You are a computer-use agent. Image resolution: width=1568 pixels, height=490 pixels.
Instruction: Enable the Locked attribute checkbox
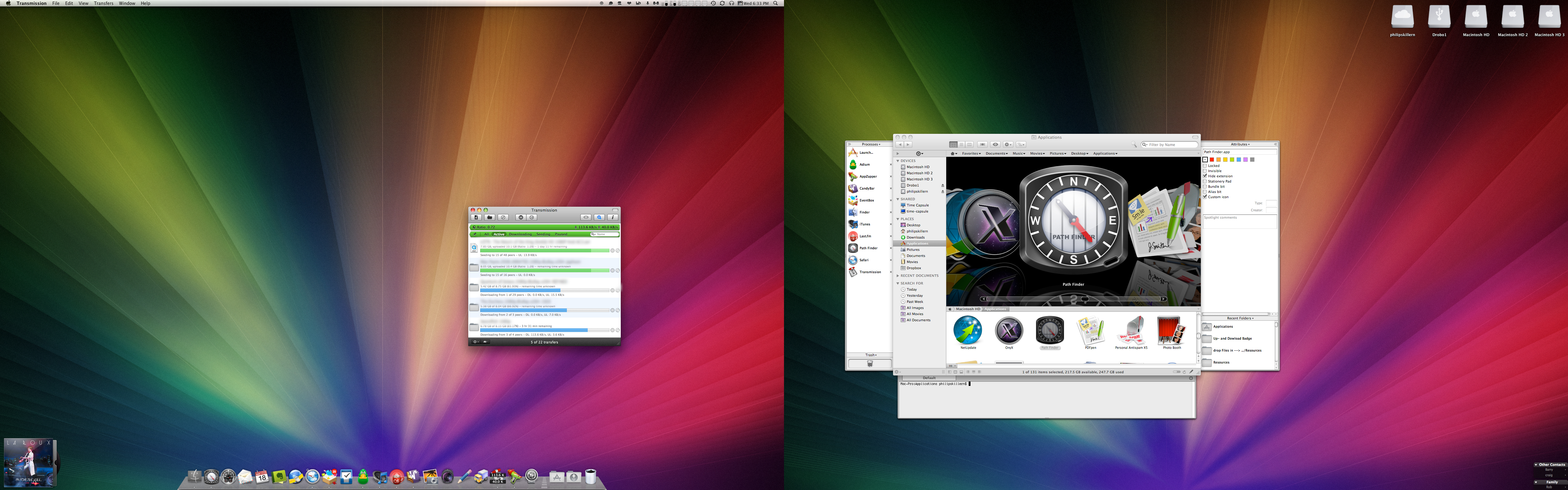[1204, 166]
